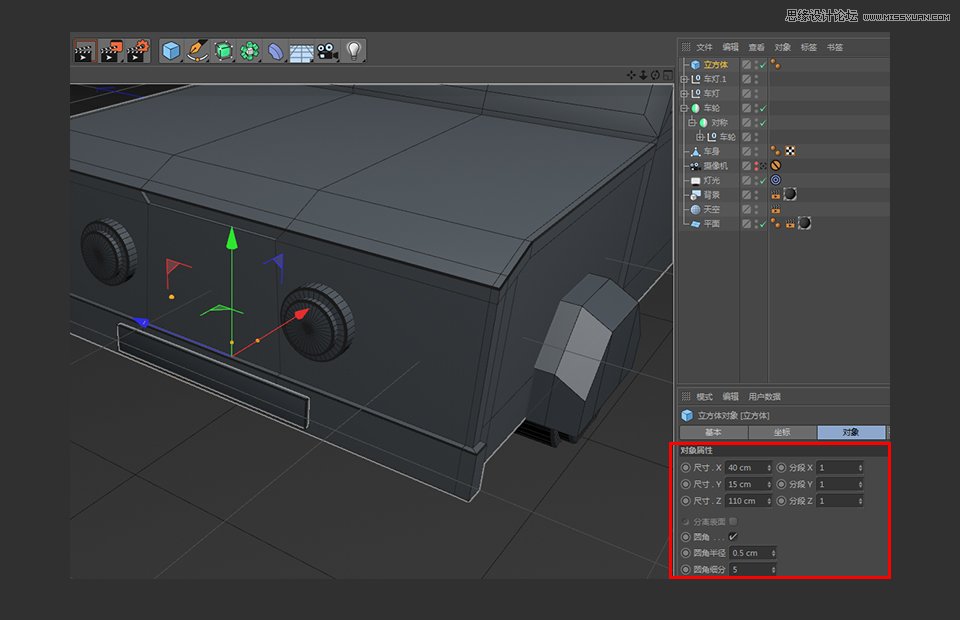Open the 文件 menu in object manager

click(704, 45)
